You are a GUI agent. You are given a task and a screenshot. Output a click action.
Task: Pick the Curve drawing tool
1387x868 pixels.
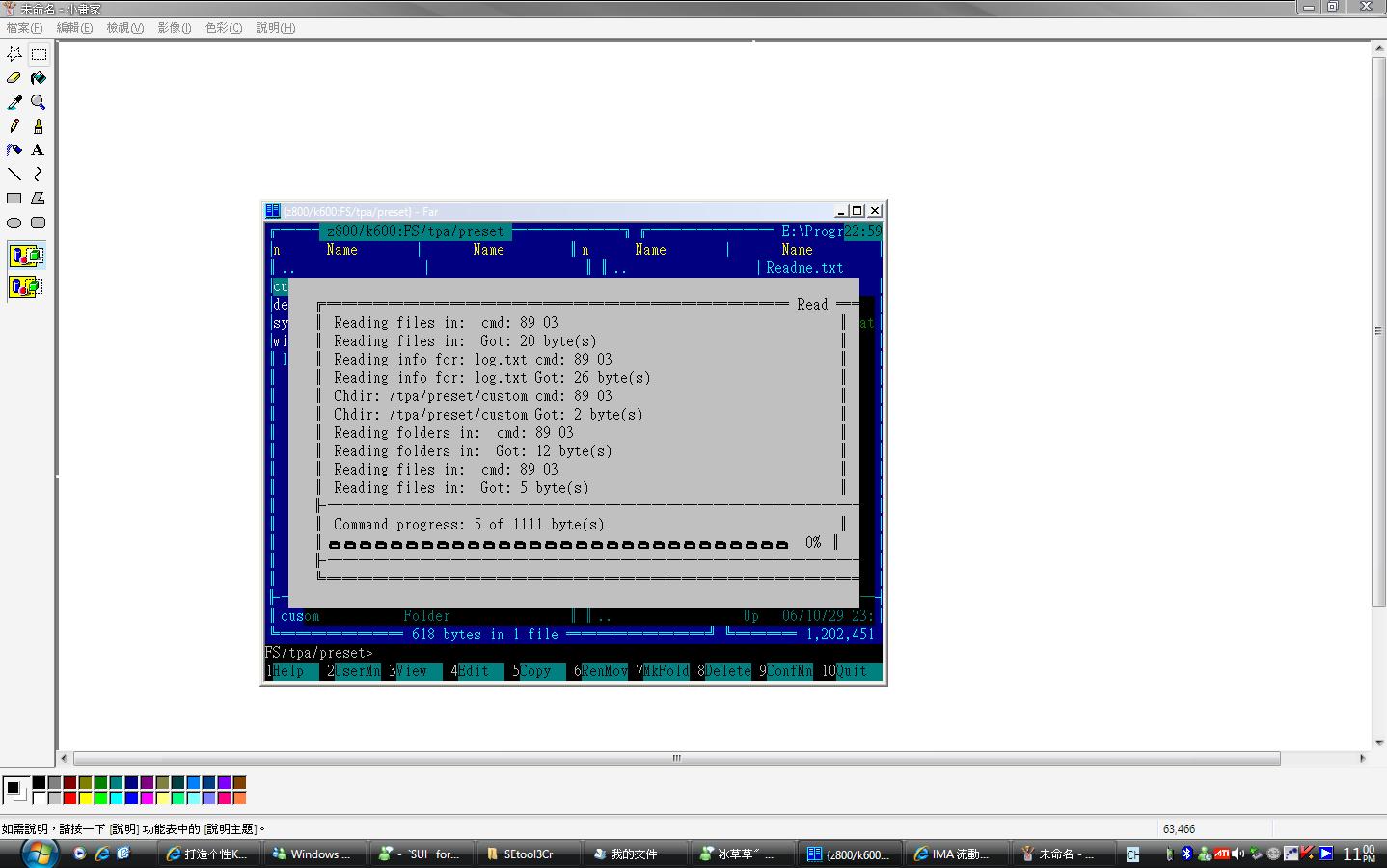pos(39,175)
